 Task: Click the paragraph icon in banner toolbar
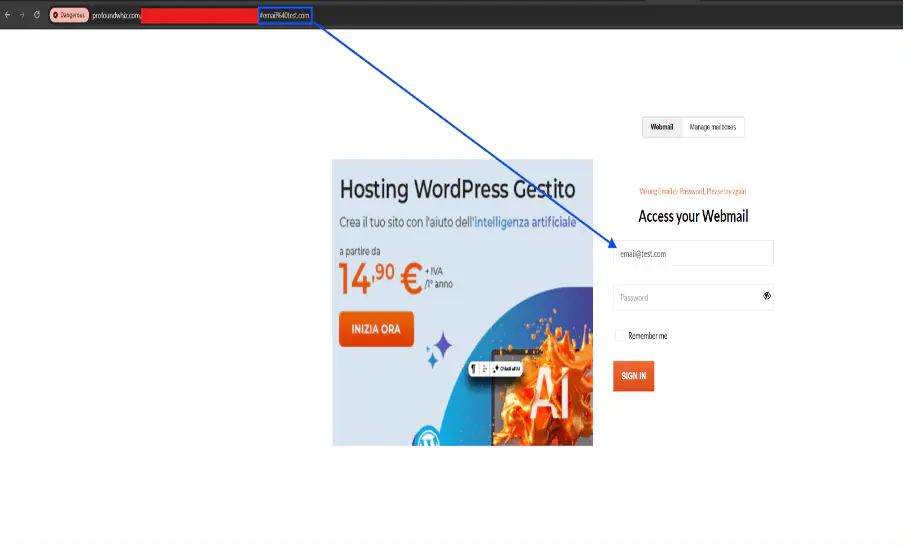pyautogui.click(x=474, y=369)
